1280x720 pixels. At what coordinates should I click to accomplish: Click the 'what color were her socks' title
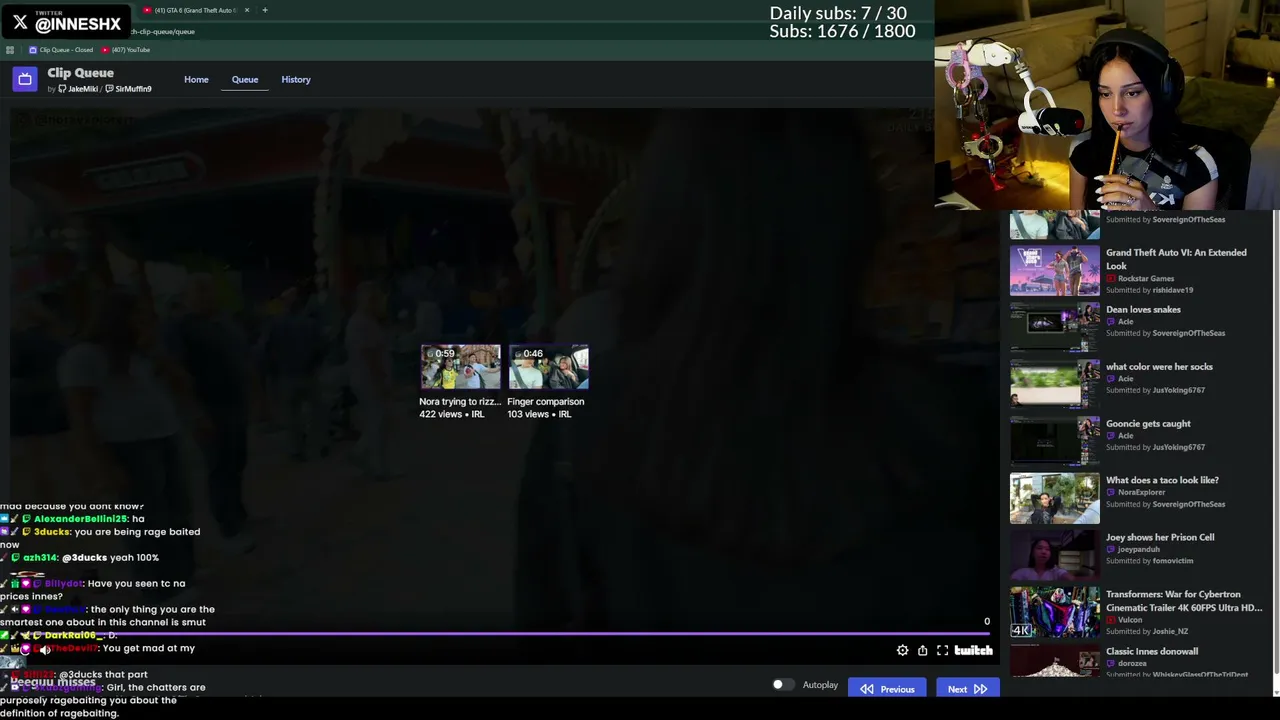point(1159,367)
